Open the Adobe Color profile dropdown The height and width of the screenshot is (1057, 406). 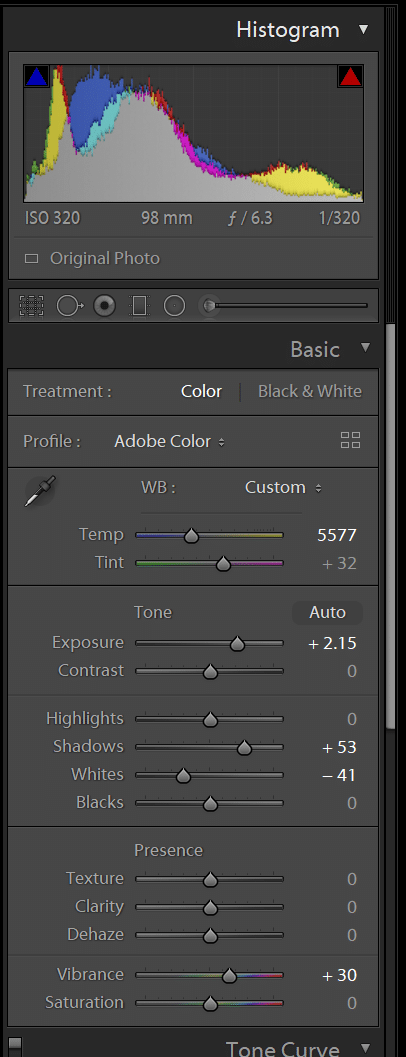pyautogui.click(x=169, y=442)
